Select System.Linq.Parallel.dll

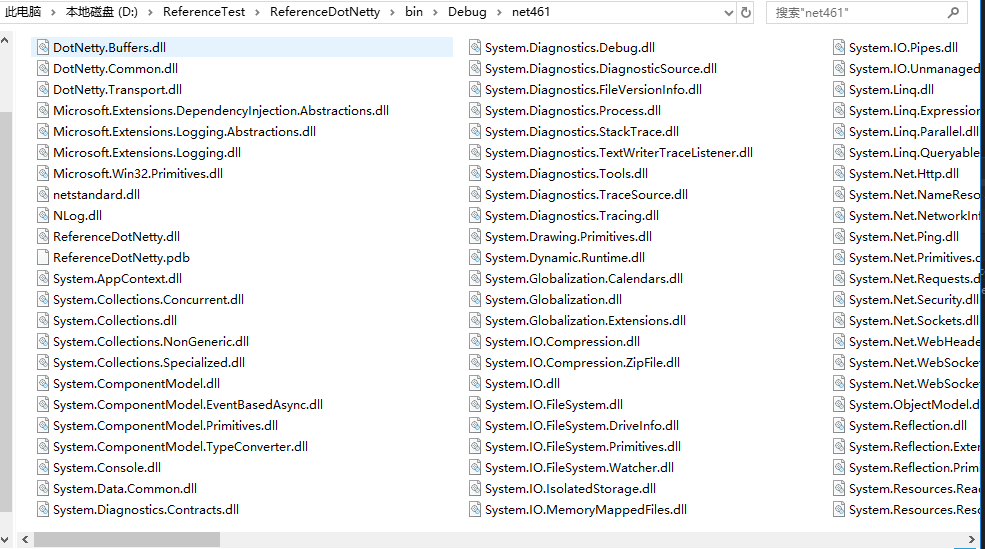(x=913, y=132)
